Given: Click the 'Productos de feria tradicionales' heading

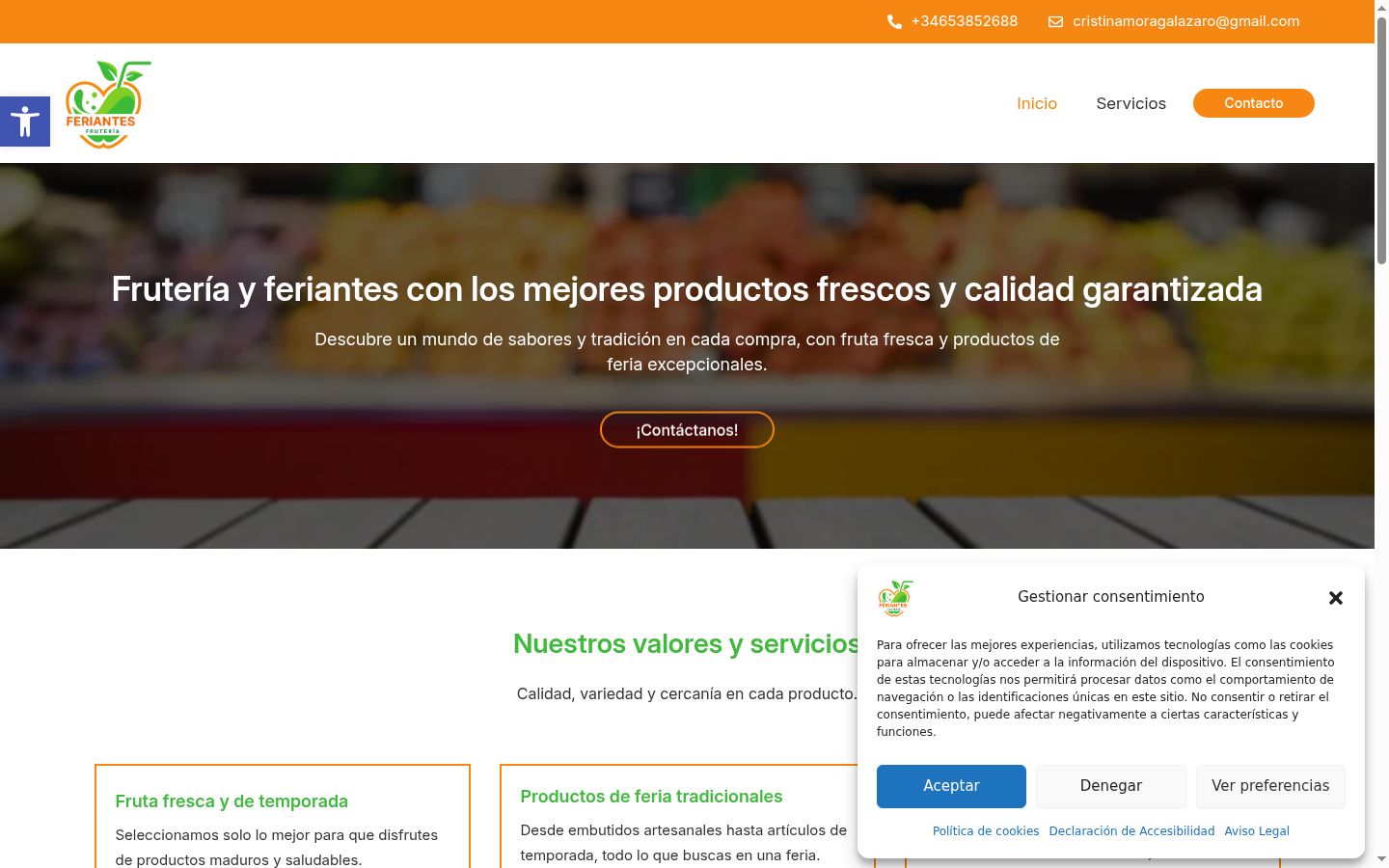Looking at the screenshot, I should click(651, 797).
